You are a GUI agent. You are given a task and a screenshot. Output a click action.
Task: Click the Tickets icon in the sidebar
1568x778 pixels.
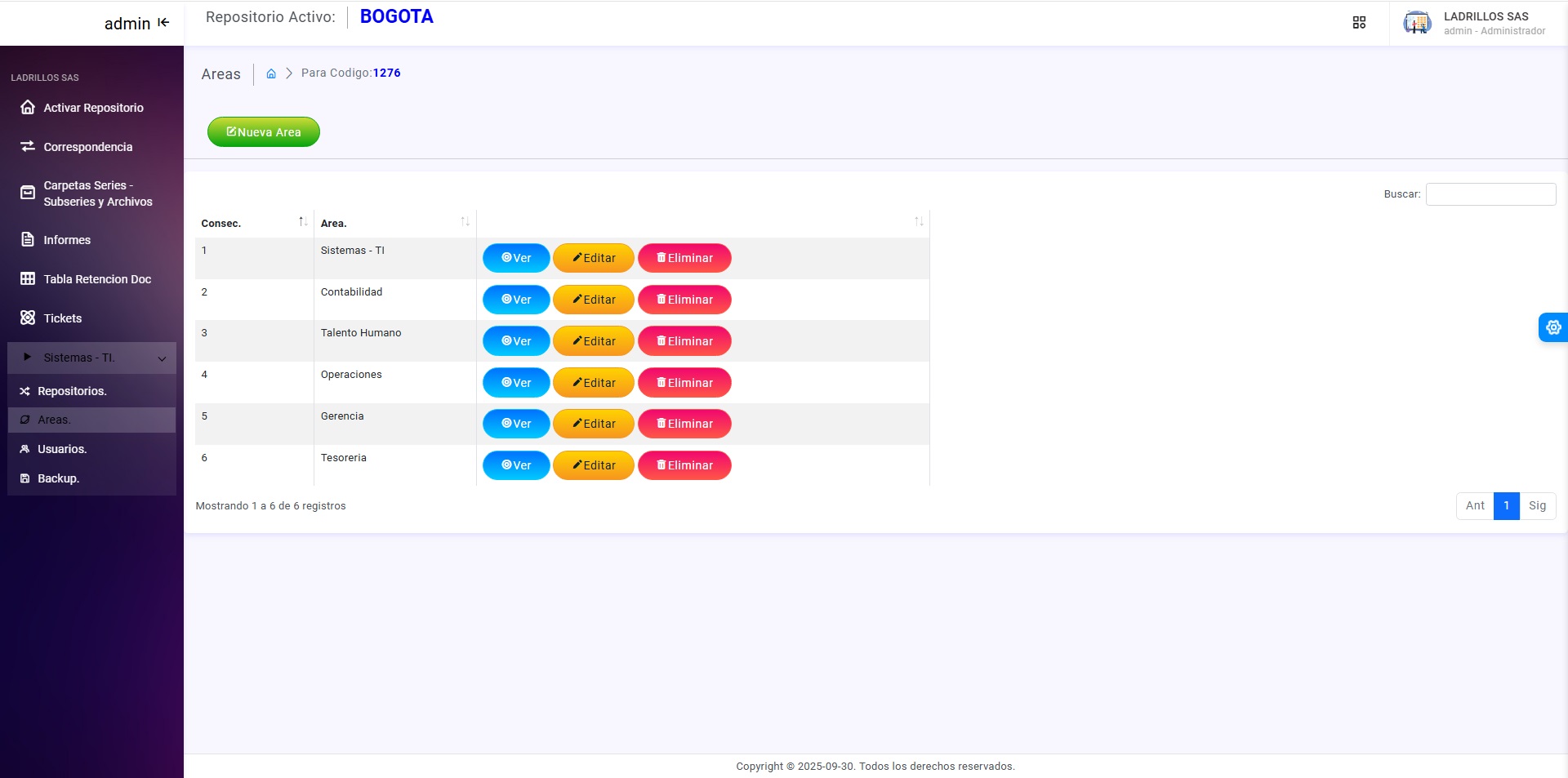coord(27,318)
